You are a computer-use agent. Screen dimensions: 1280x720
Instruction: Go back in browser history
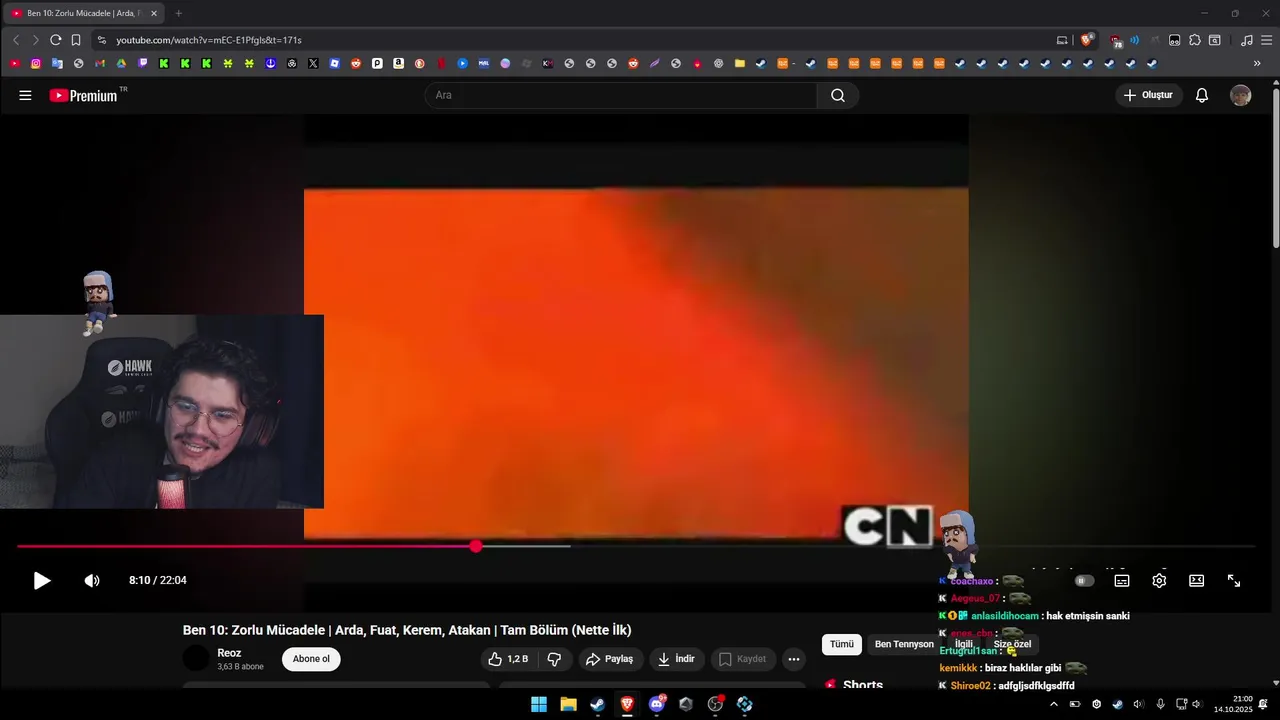coord(15,40)
